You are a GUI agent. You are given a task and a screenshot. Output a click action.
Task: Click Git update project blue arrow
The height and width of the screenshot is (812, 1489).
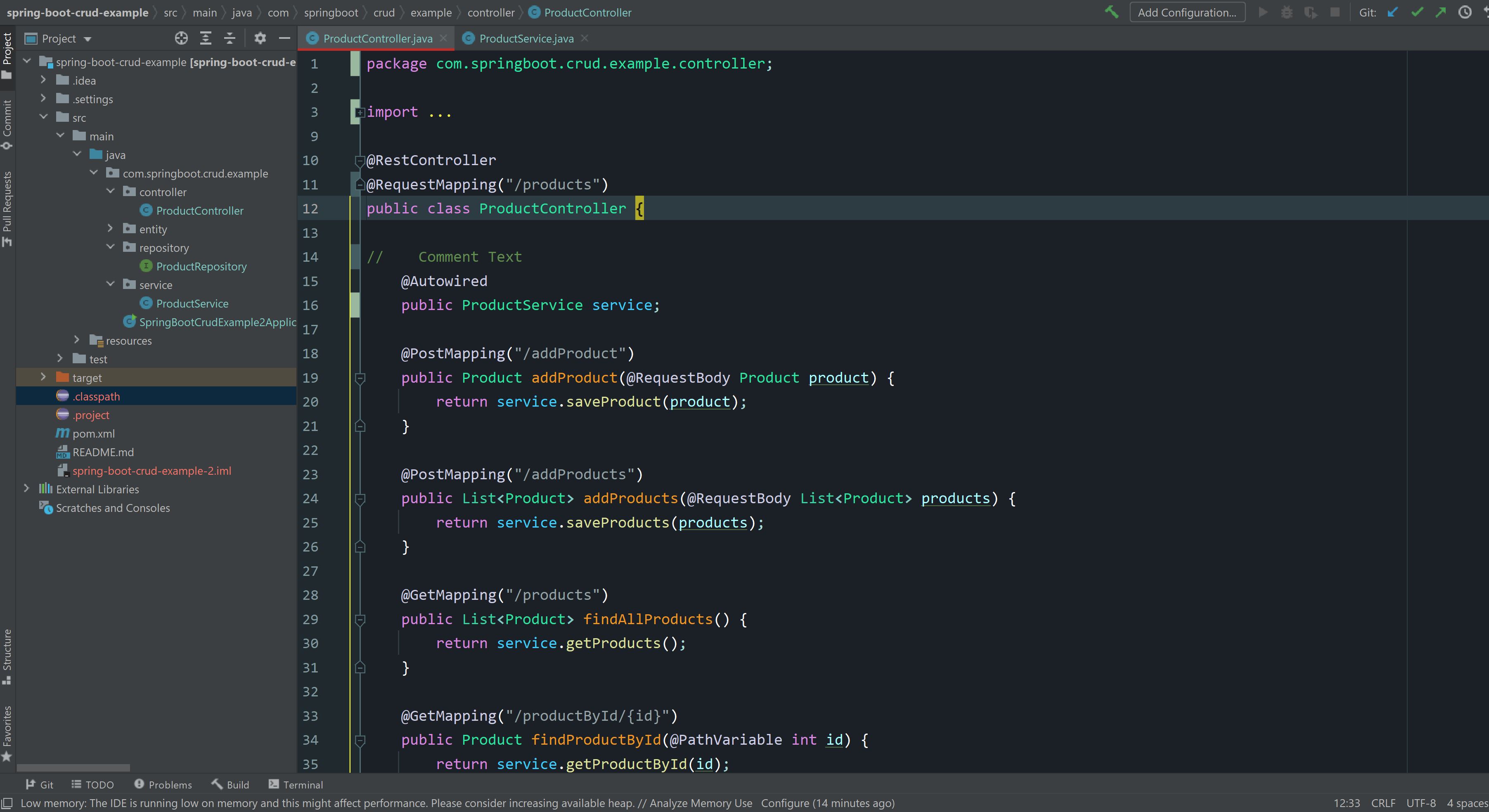1392,12
